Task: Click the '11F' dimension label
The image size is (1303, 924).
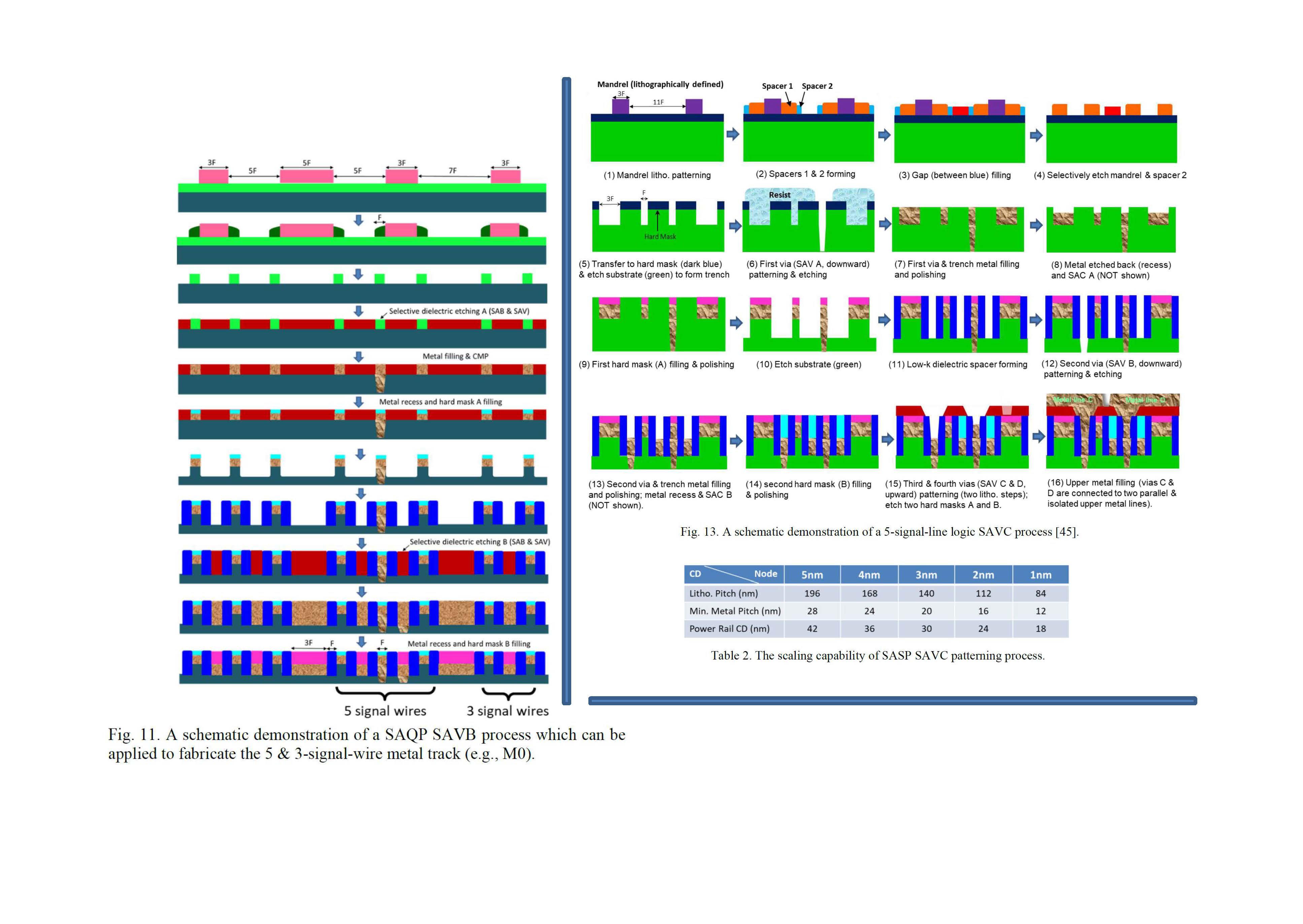Action: coord(658,102)
